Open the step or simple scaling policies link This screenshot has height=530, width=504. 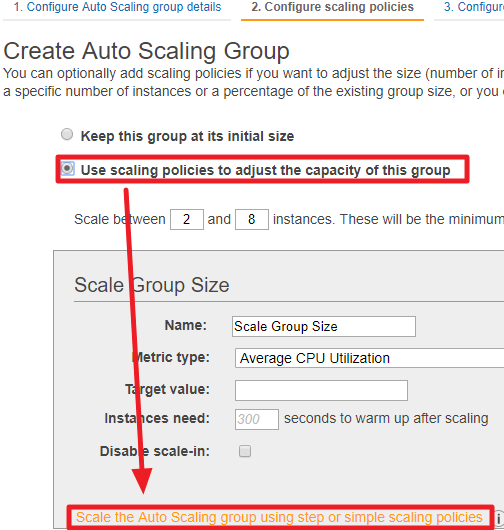pos(279,517)
